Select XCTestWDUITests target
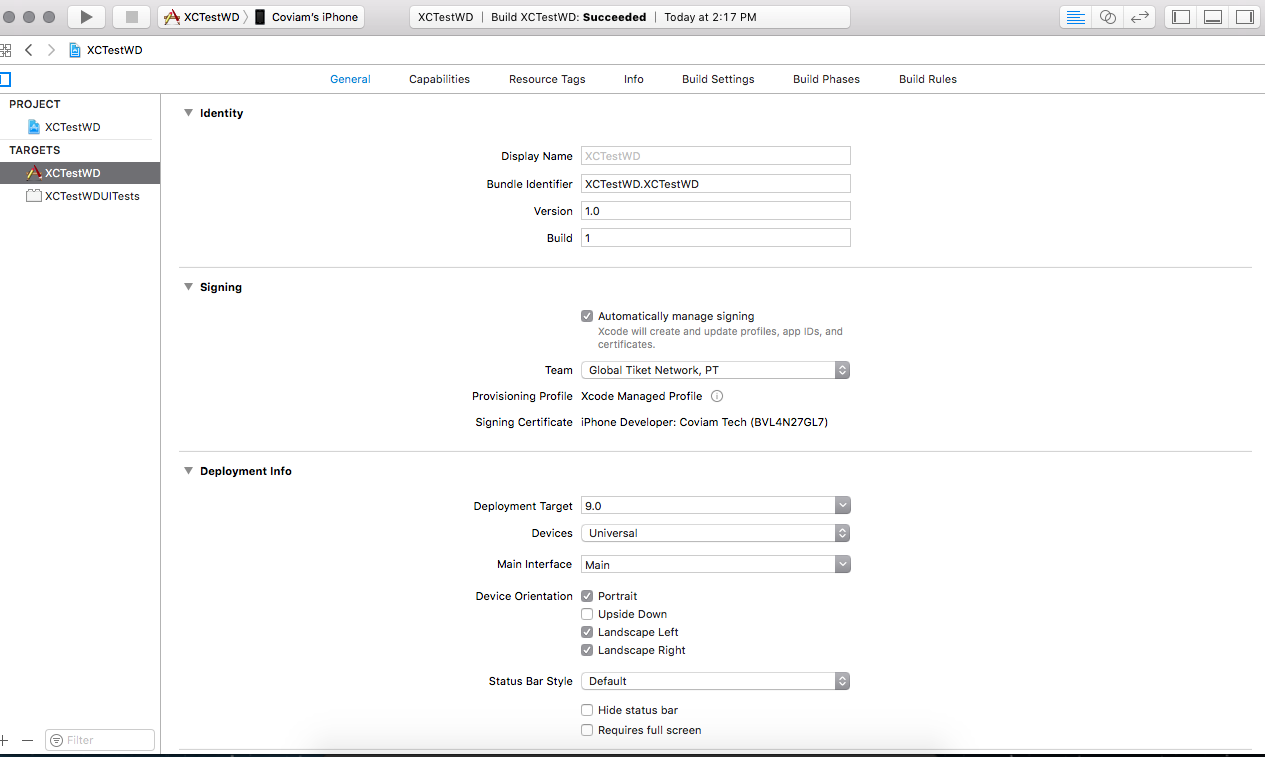Screen dimensions: 1265x757 (80, 196)
